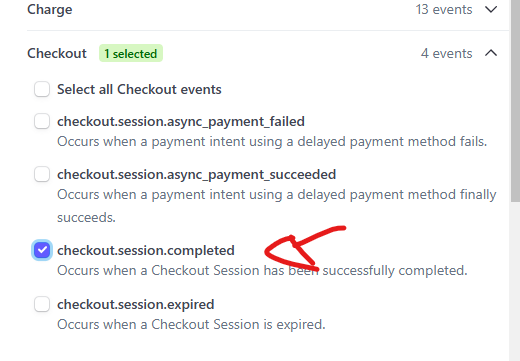Viewport: 520px width, 361px height.
Task: Click "Occurs when a Checkout Session is expired" description
Action: (191, 324)
